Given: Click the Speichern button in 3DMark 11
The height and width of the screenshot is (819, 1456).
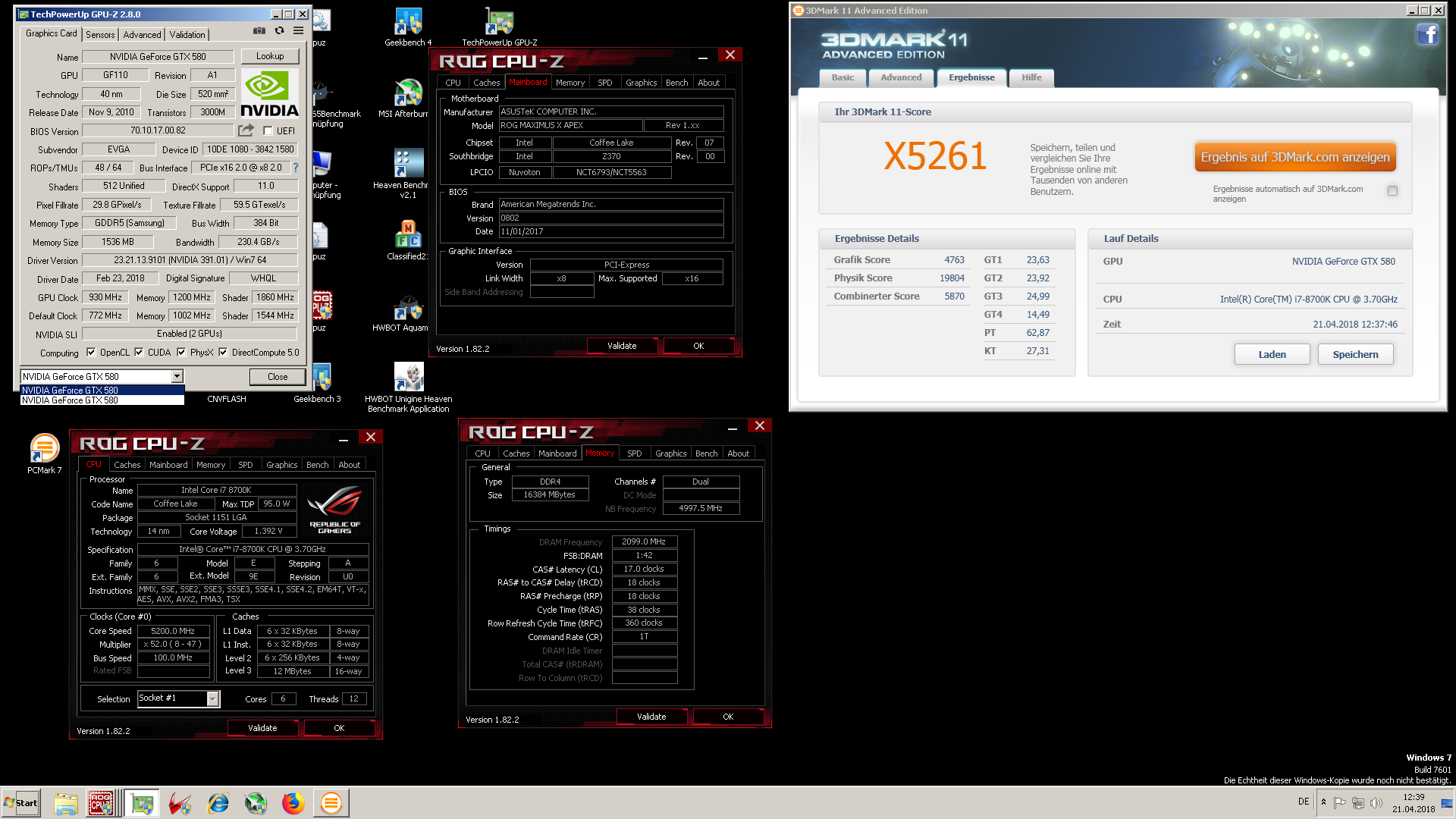Looking at the screenshot, I should (1355, 354).
